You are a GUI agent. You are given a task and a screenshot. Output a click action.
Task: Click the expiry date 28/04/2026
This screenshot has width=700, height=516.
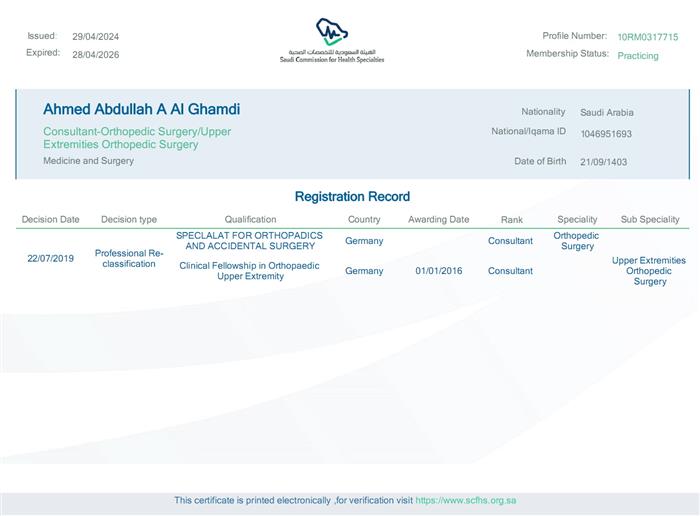pos(96,54)
